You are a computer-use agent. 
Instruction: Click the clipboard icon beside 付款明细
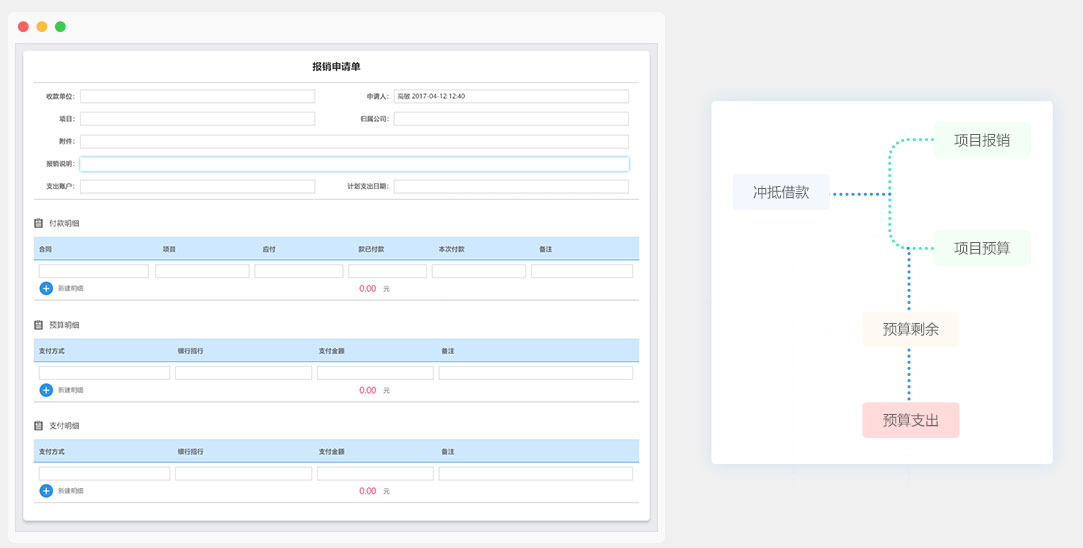tap(39, 223)
